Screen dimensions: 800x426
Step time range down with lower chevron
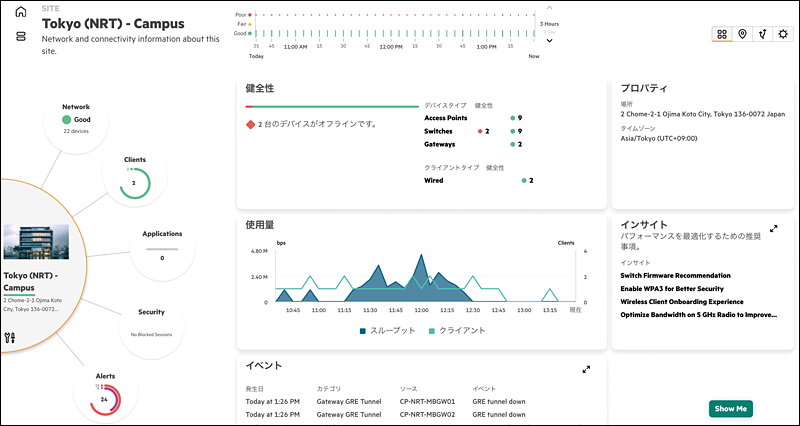click(x=548, y=41)
